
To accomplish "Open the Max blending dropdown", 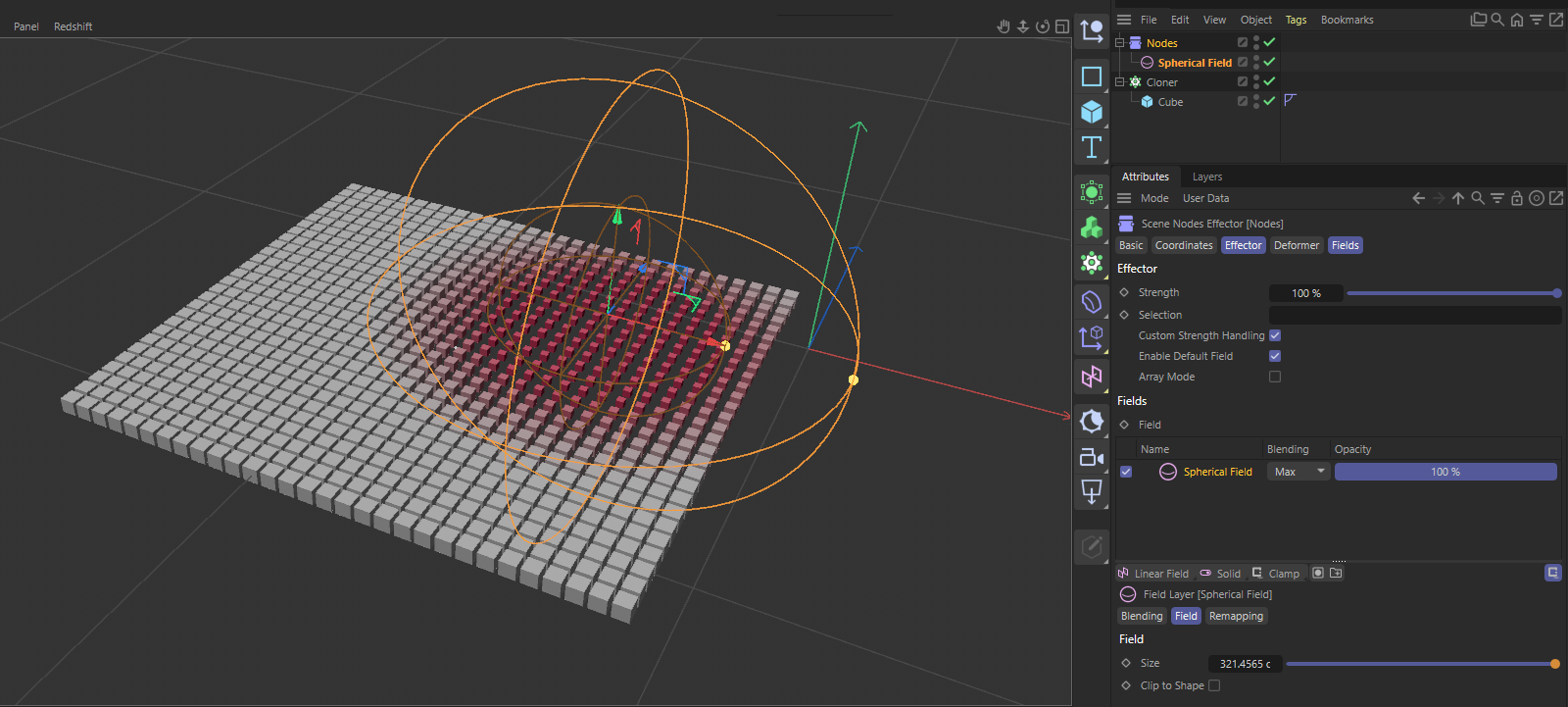I will coord(1298,472).
